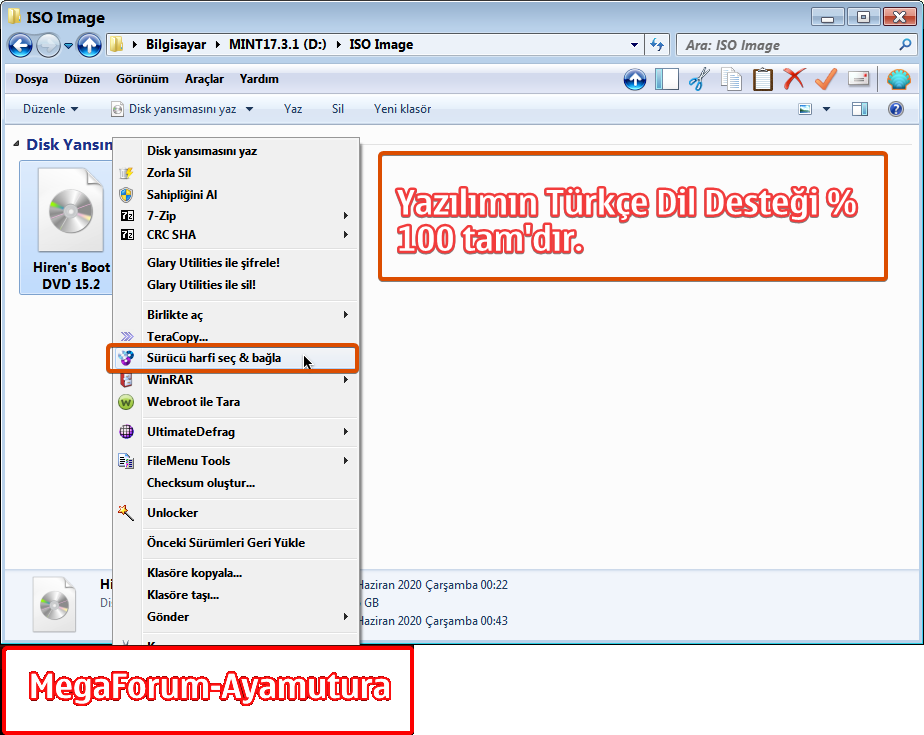Select Sahipliğini Al in the context menu

[236, 195]
